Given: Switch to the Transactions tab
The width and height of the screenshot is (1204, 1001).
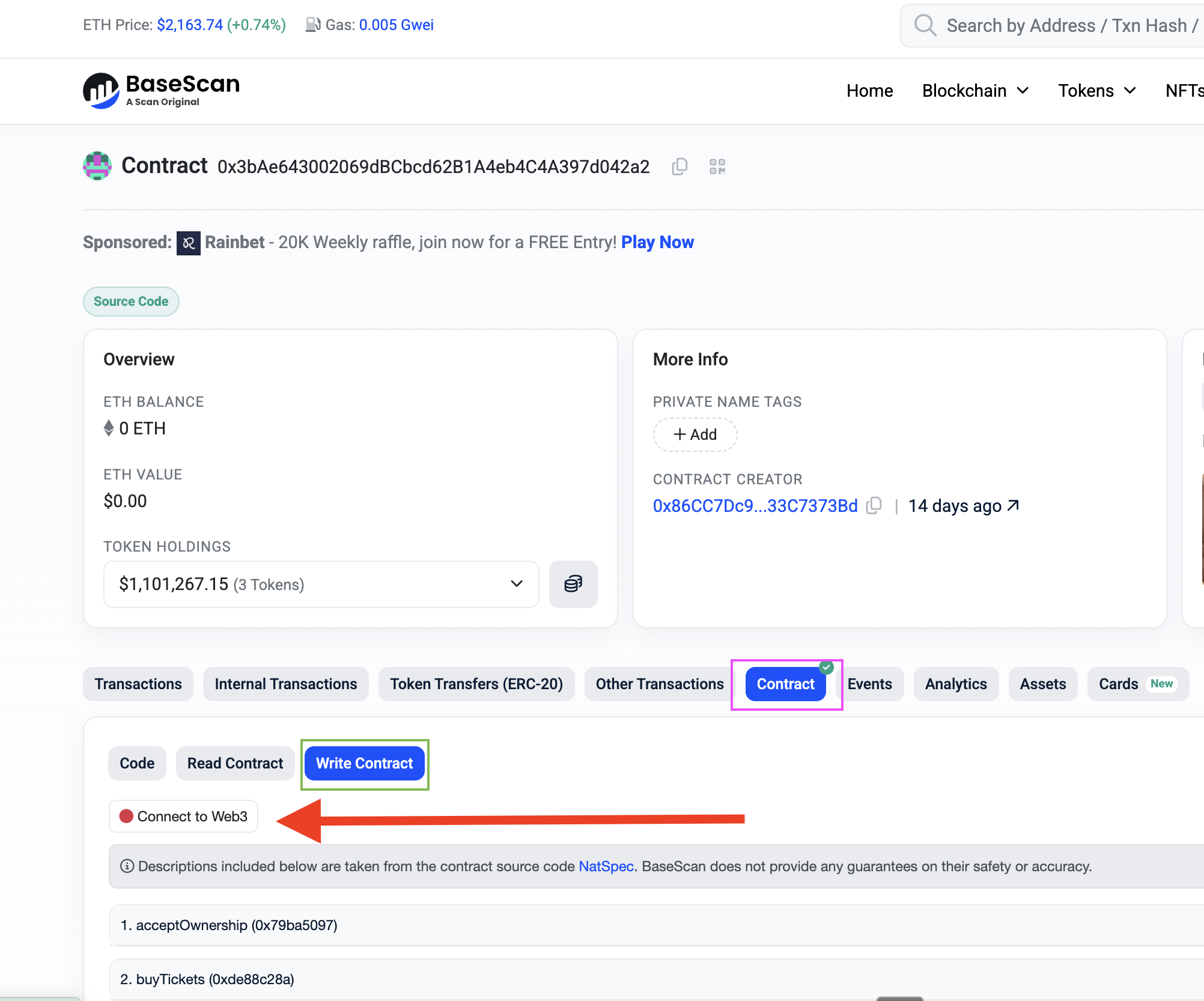Looking at the screenshot, I should [138, 684].
